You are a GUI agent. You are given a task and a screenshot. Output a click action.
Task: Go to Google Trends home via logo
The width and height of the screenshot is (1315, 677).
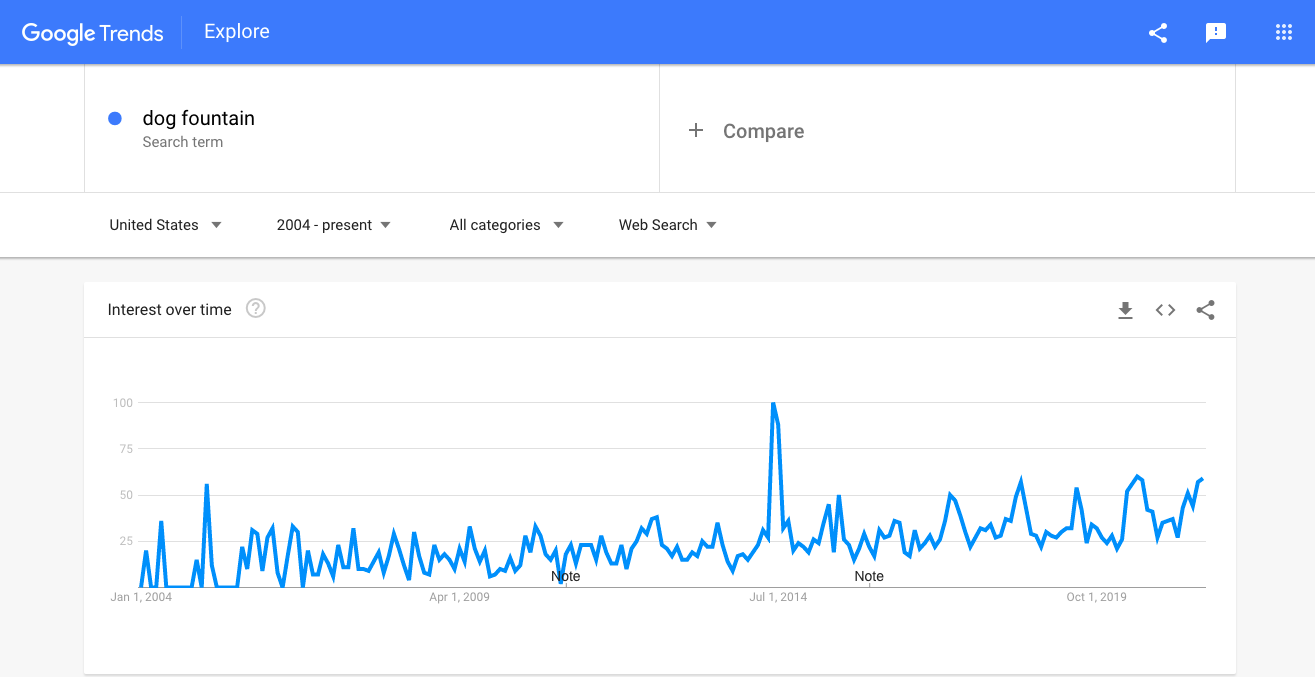coord(92,33)
